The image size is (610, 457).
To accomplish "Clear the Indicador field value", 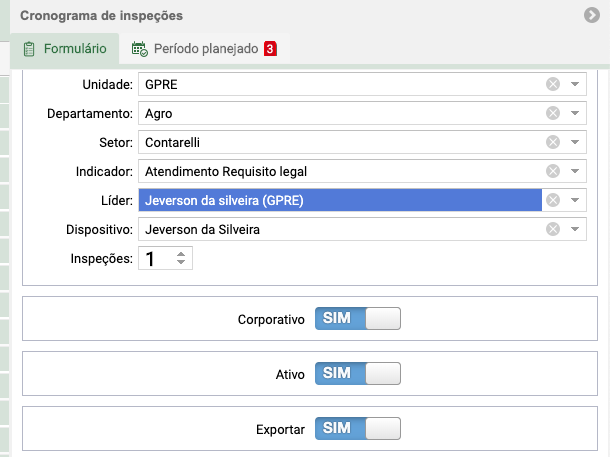I will click(552, 171).
